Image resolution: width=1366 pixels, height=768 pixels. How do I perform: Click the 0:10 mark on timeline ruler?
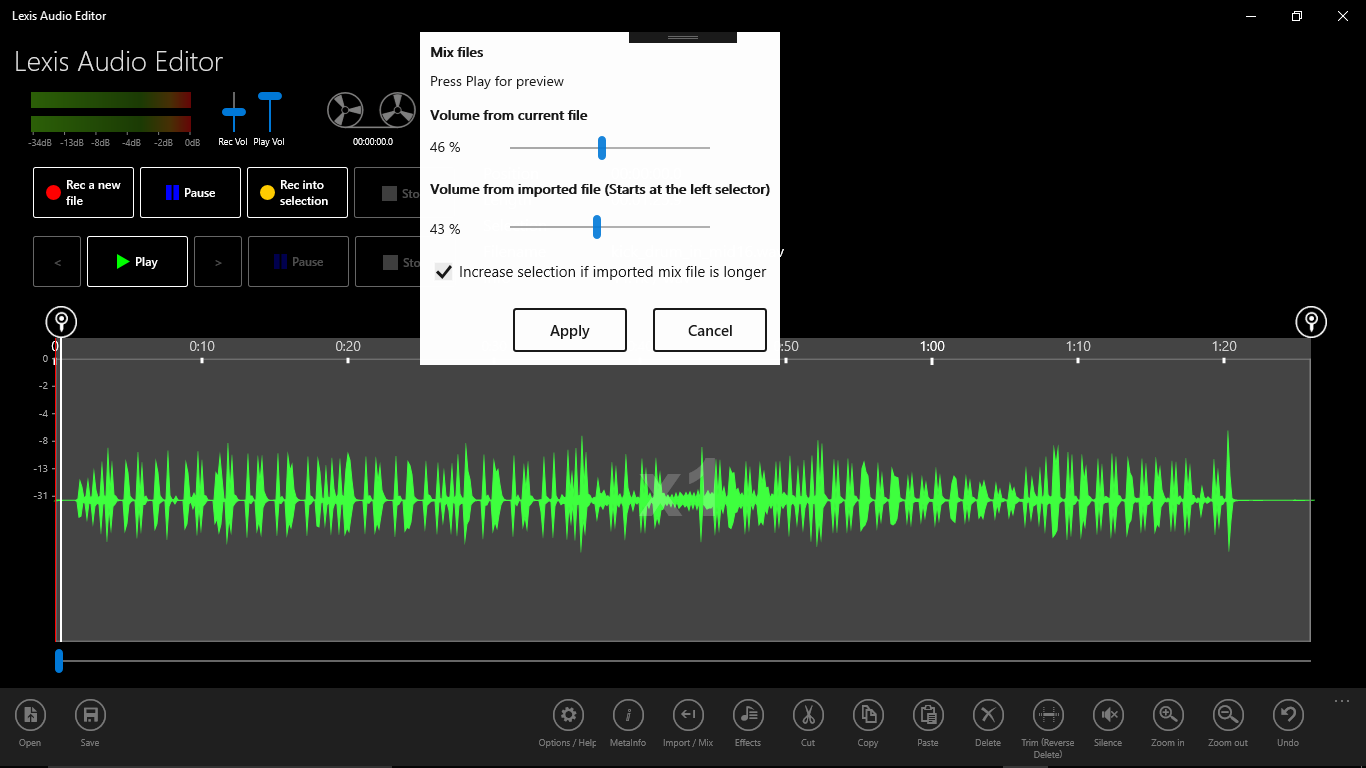point(202,346)
